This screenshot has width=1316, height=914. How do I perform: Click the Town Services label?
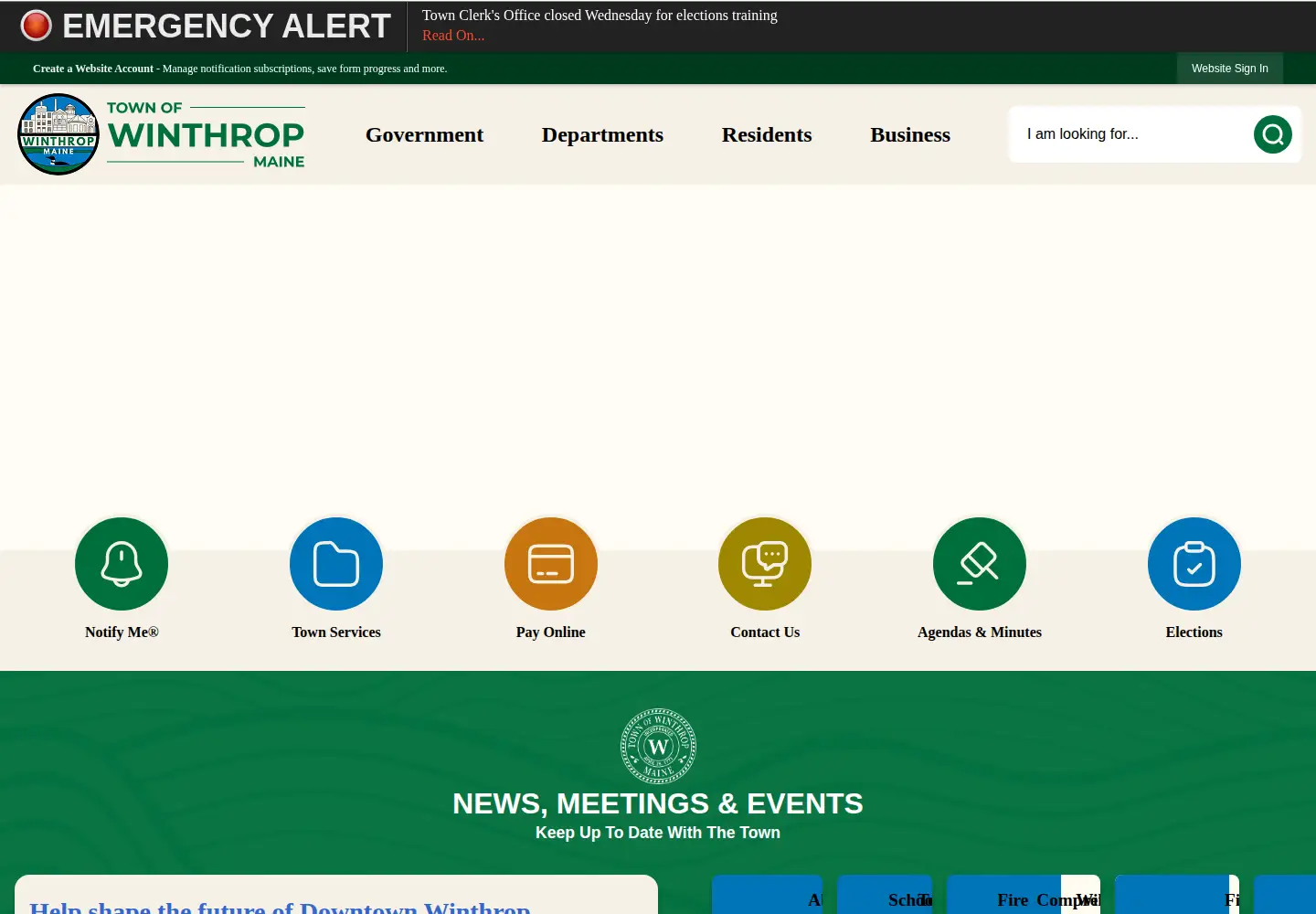(336, 632)
